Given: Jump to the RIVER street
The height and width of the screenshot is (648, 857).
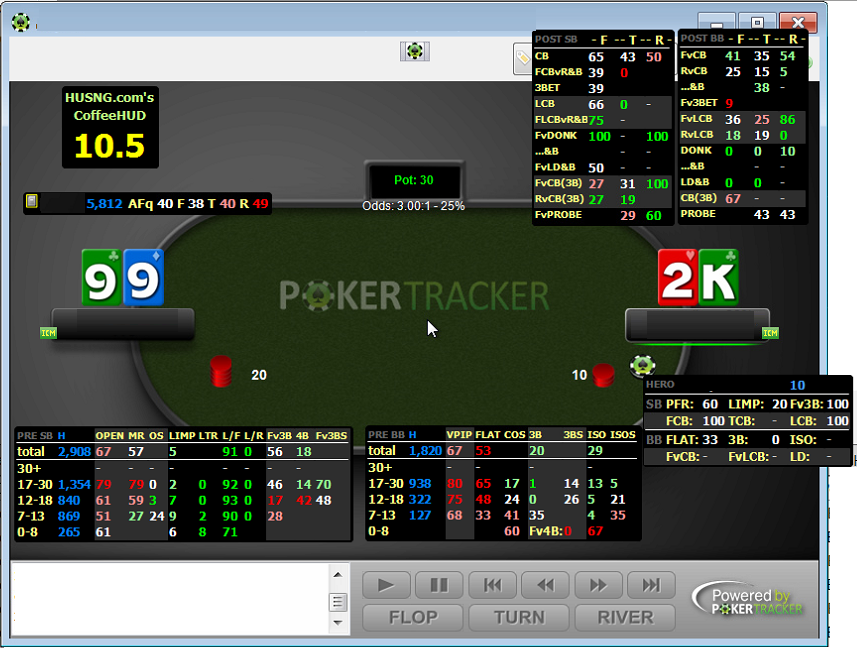Looking at the screenshot, I should [x=625, y=617].
